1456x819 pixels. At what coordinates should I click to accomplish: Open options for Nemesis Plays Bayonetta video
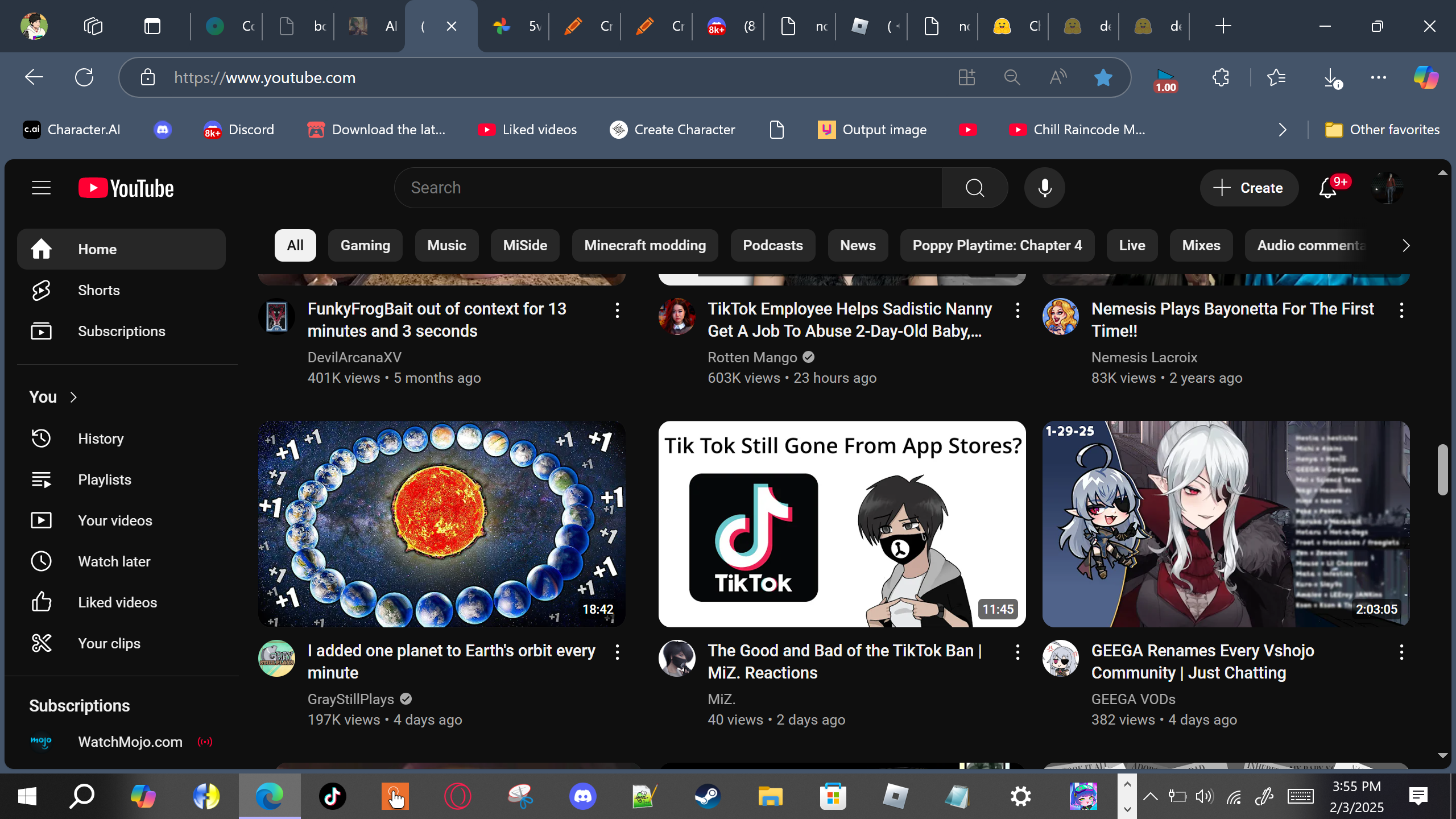coord(1401,311)
